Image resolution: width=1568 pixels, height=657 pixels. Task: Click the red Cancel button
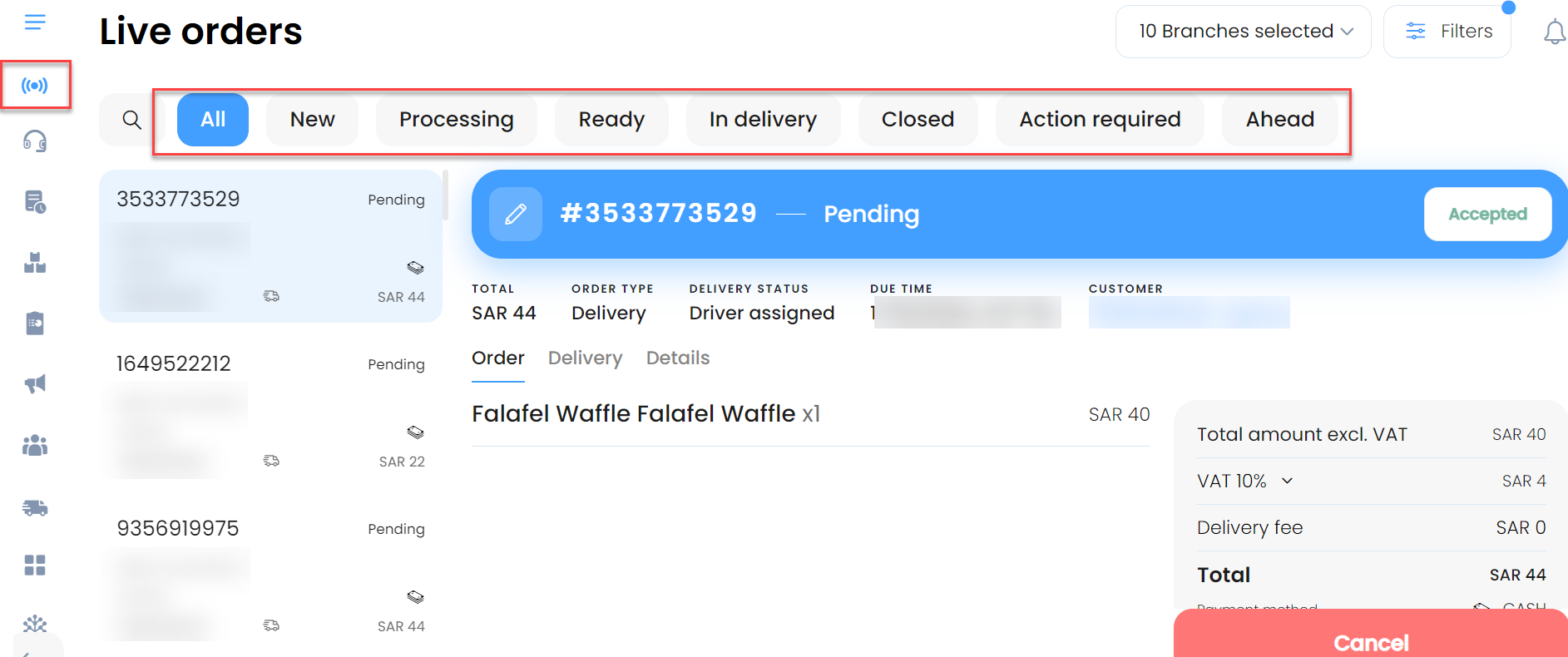coord(1371,638)
